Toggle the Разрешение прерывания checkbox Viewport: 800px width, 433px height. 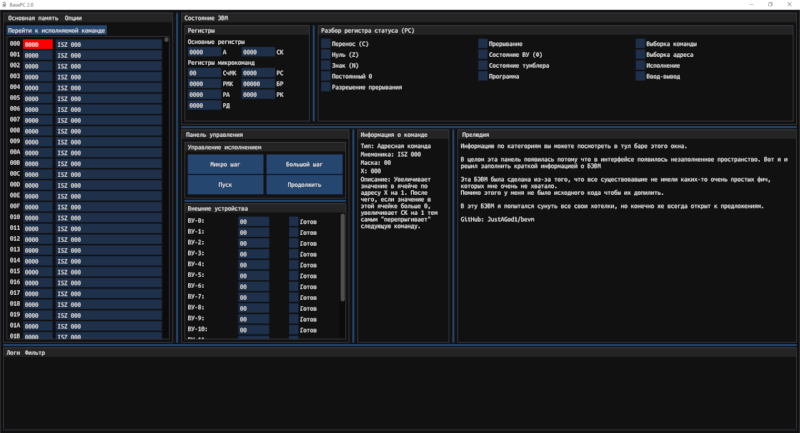(x=326, y=87)
